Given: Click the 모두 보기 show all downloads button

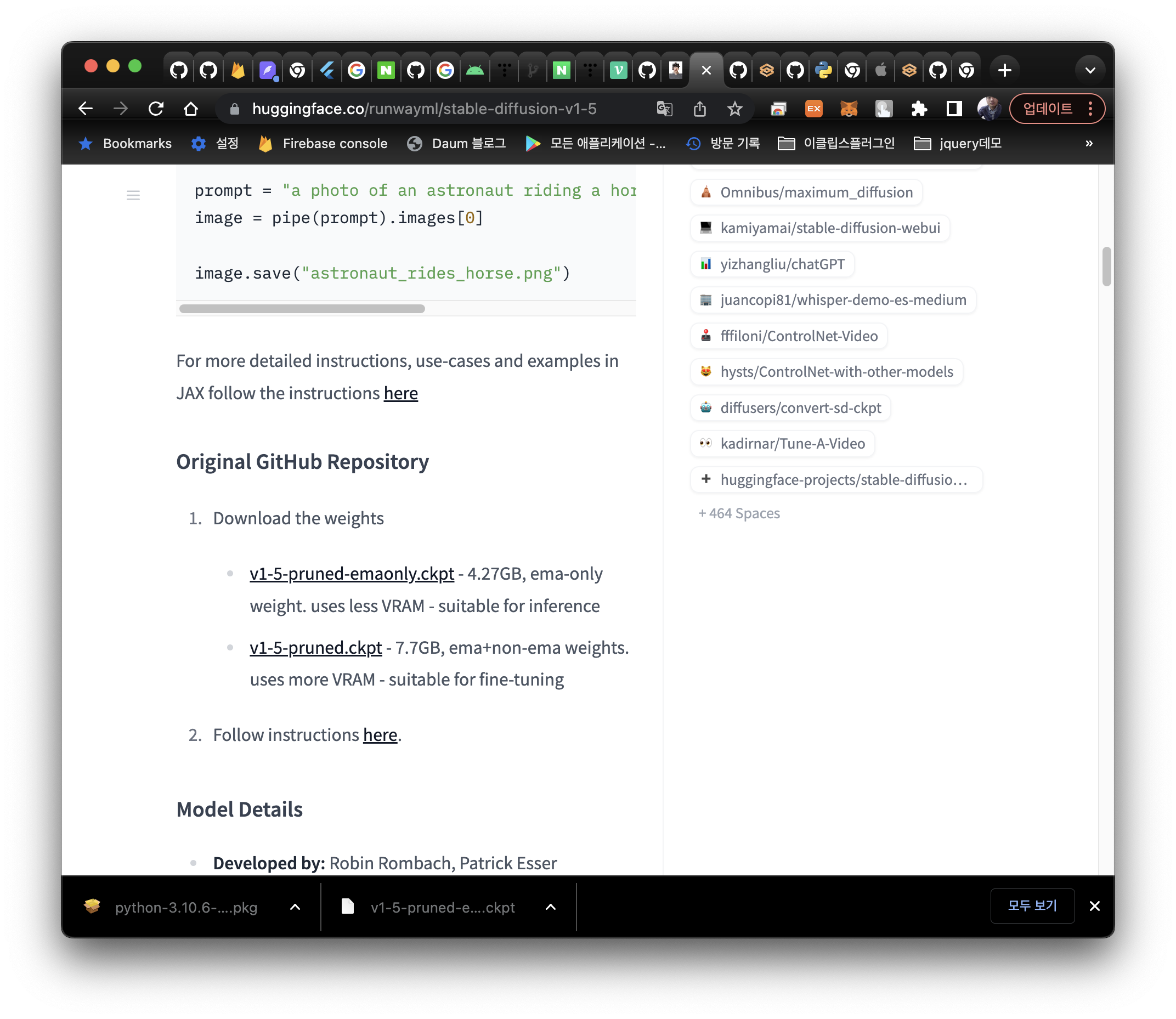Looking at the screenshot, I should (x=1032, y=906).
